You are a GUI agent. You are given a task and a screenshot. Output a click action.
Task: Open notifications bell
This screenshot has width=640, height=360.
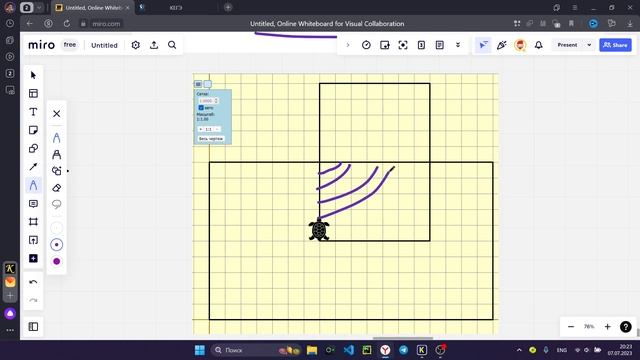[x=539, y=45]
